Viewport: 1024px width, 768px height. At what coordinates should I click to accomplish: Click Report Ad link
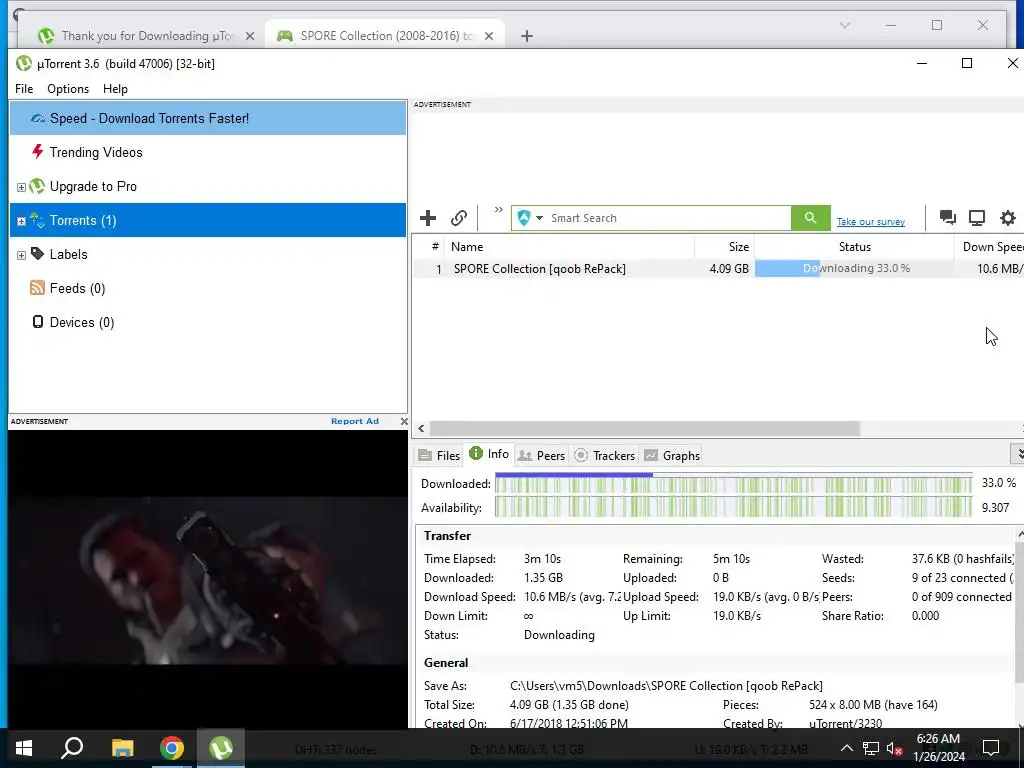click(355, 421)
